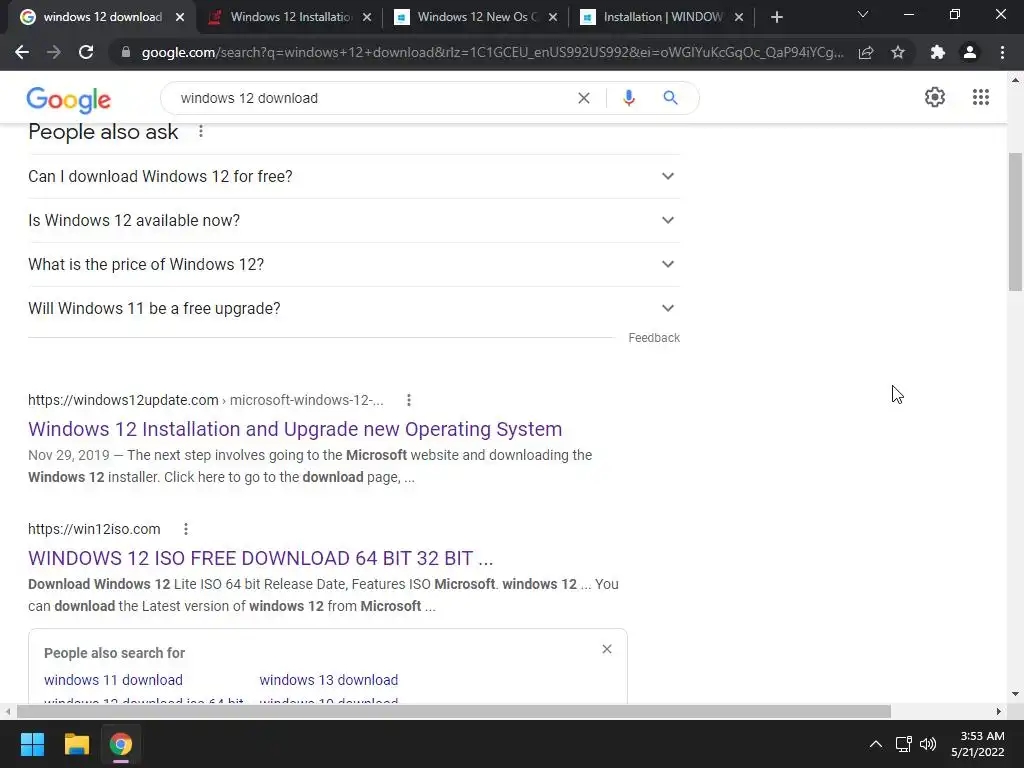Search for windows 13 download suggestion
Image resolution: width=1024 pixels, height=768 pixels.
[x=328, y=680]
